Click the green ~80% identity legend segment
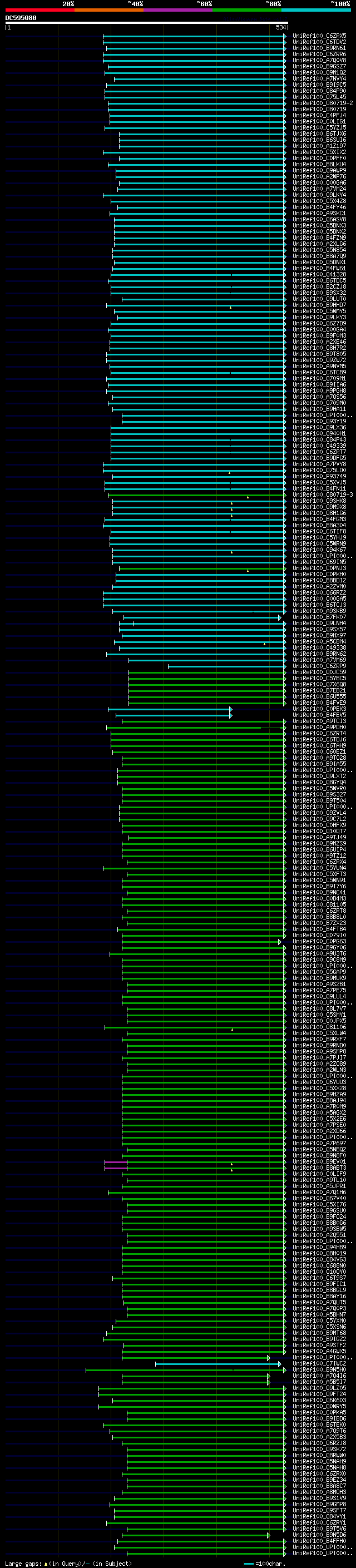Viewport: 356px width, 1568px height. point(247,10)
